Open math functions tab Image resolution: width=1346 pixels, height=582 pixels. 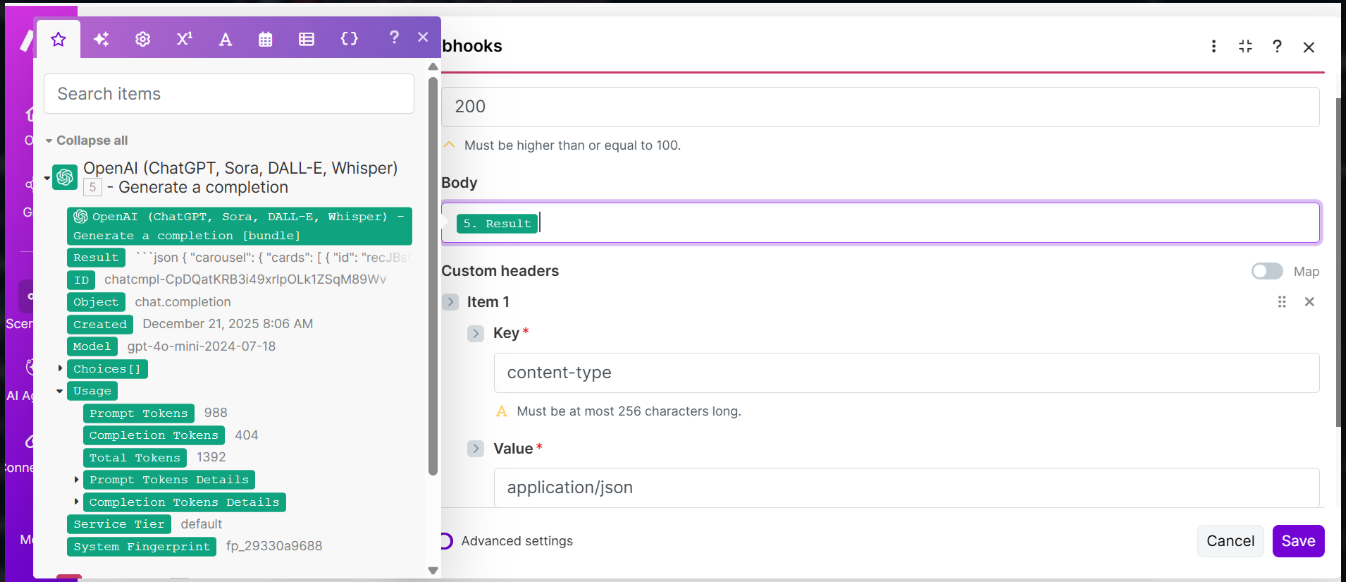(x=184, y=39)
